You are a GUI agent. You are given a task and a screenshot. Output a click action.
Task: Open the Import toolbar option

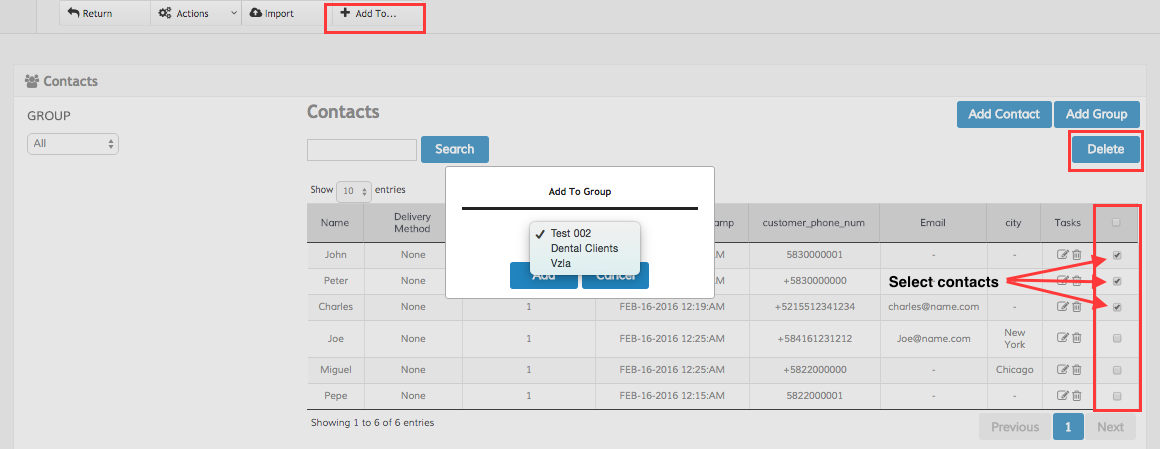click(x=272, y=14)
